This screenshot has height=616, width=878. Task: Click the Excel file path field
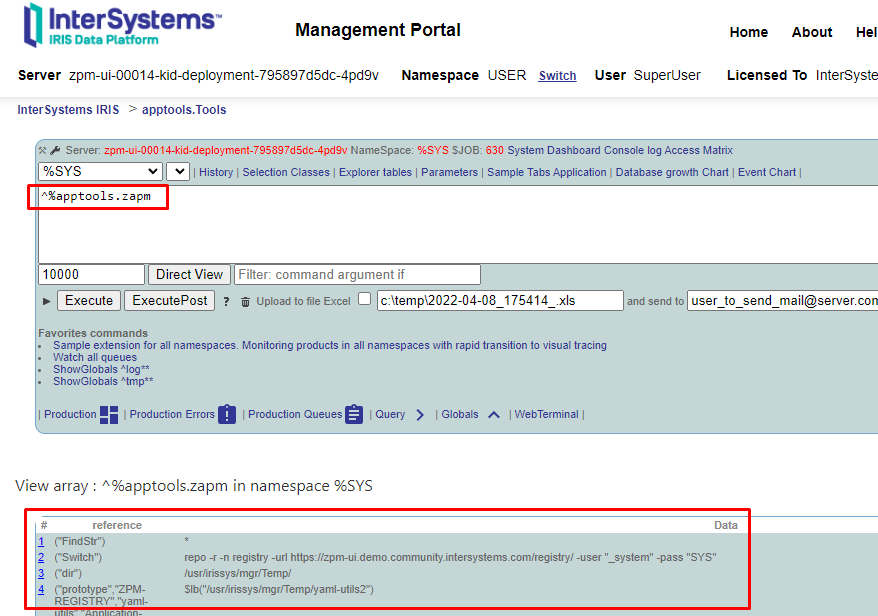[500, 301]
